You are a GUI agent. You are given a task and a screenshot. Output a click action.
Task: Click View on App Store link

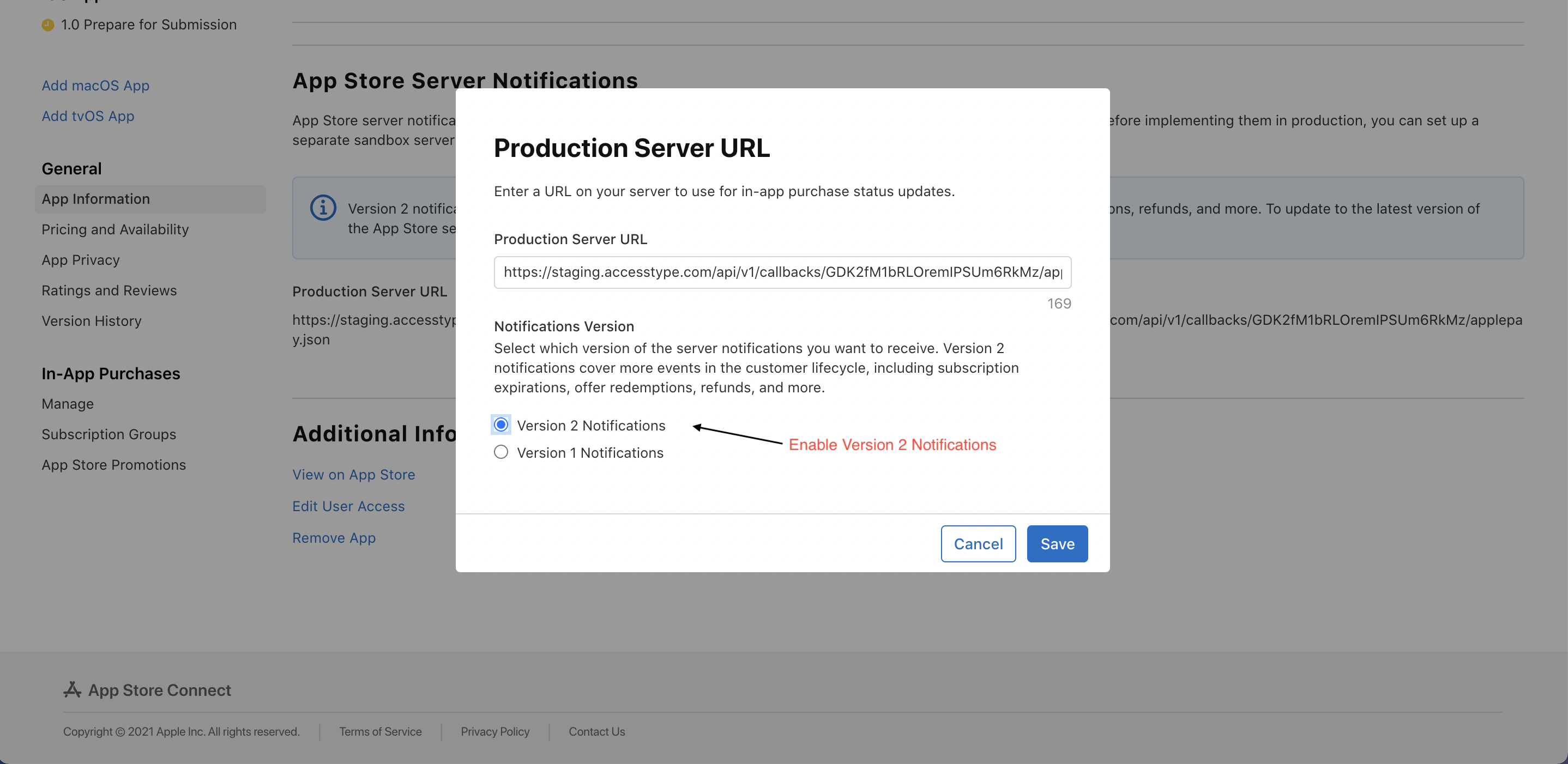(x=354, y=474)
